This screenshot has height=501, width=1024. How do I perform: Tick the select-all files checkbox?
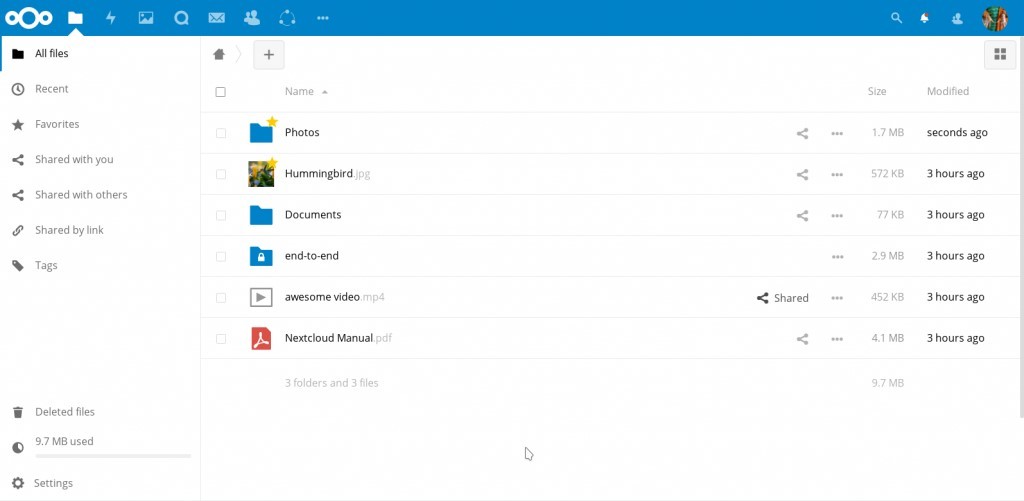[221, 92]
